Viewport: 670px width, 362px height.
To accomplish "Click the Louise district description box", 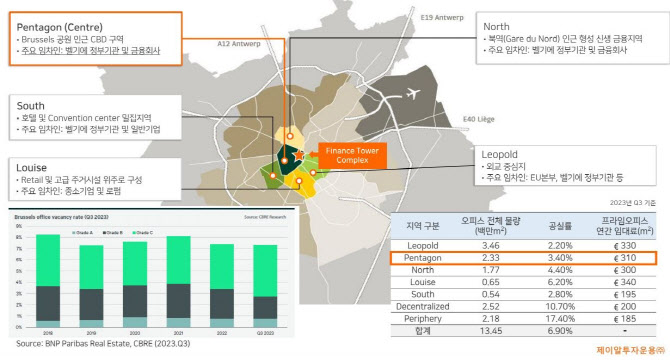I will tap(95, 179).
